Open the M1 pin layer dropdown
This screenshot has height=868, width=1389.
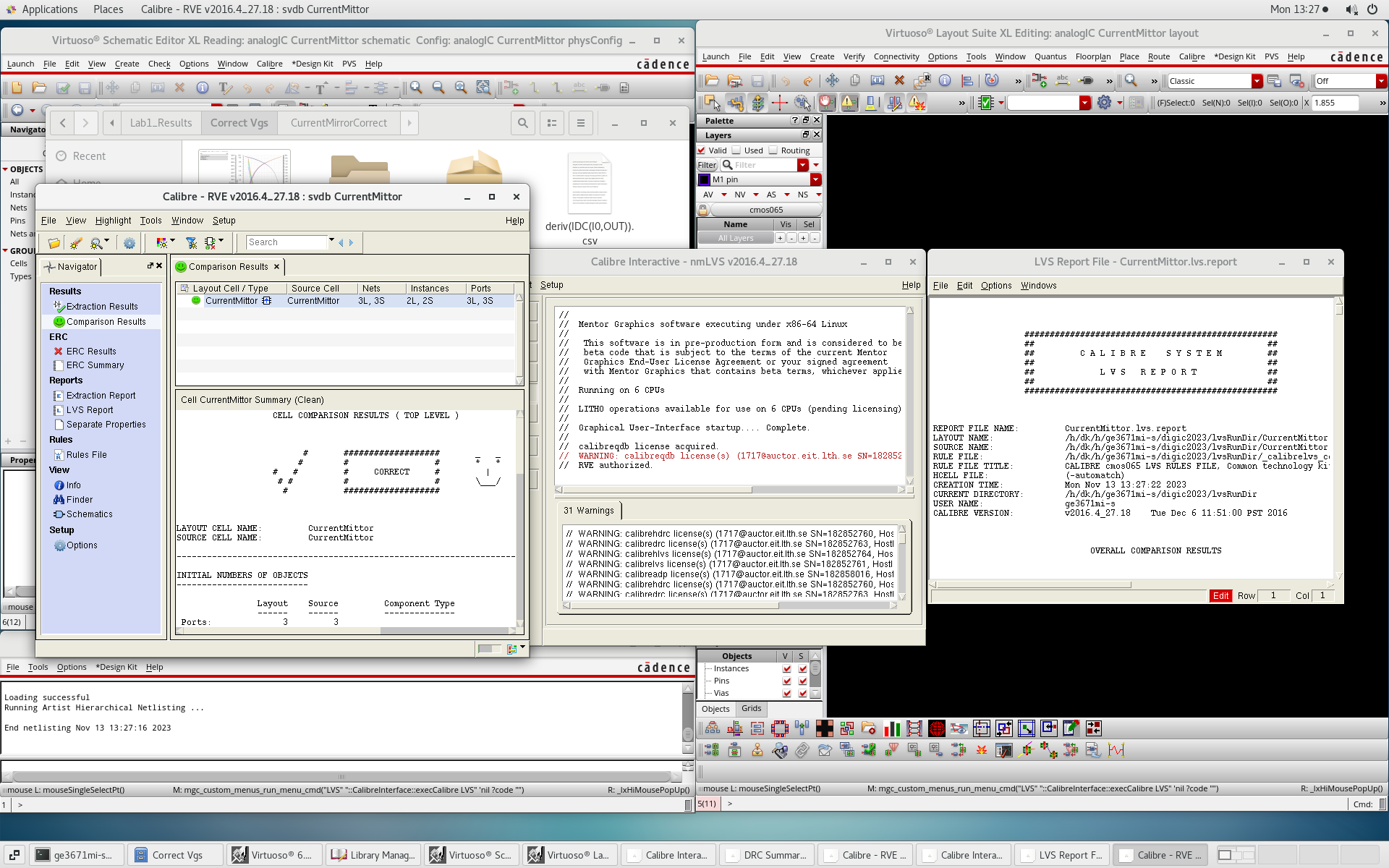coord(816,179)
